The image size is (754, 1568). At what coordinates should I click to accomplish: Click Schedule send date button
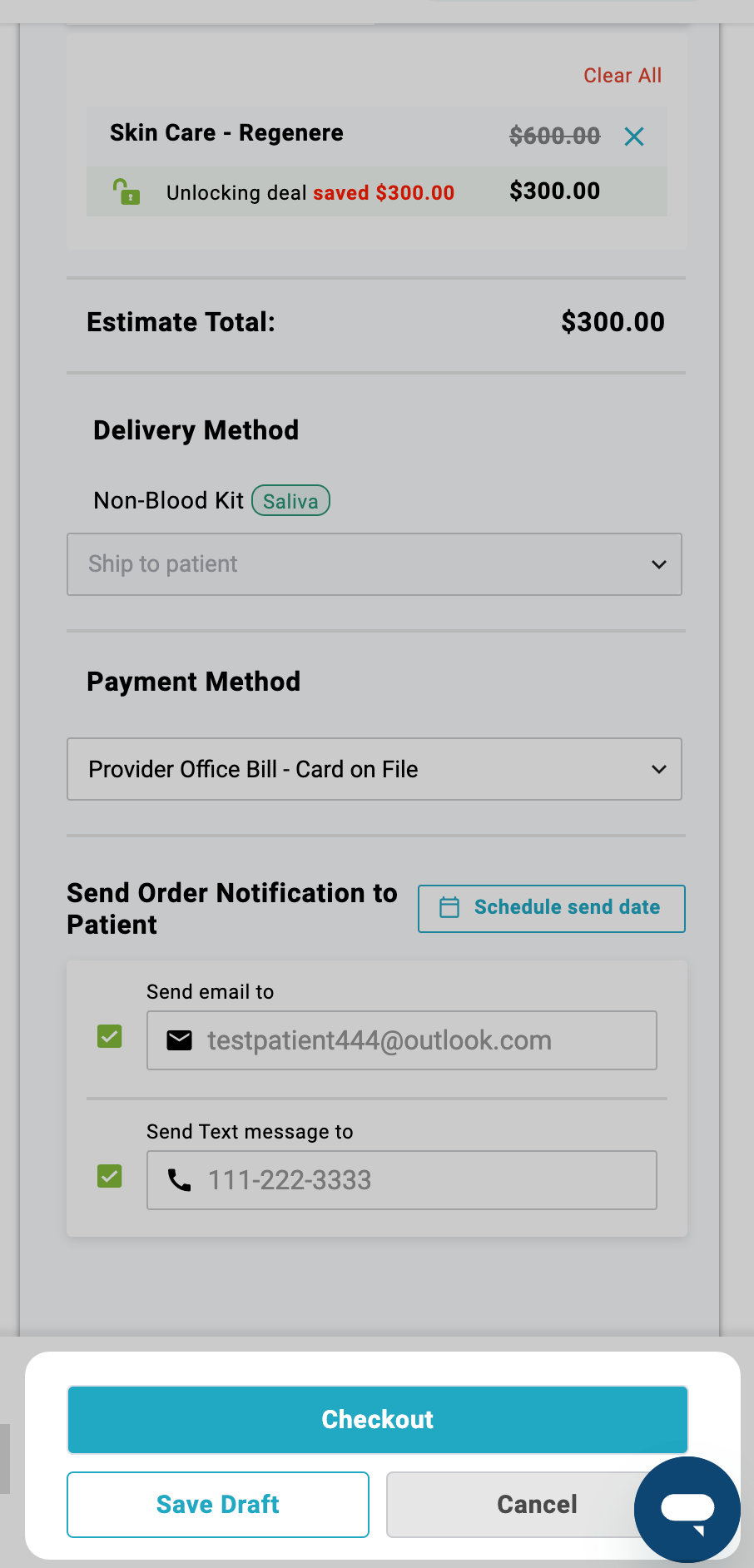pos(552,909)
